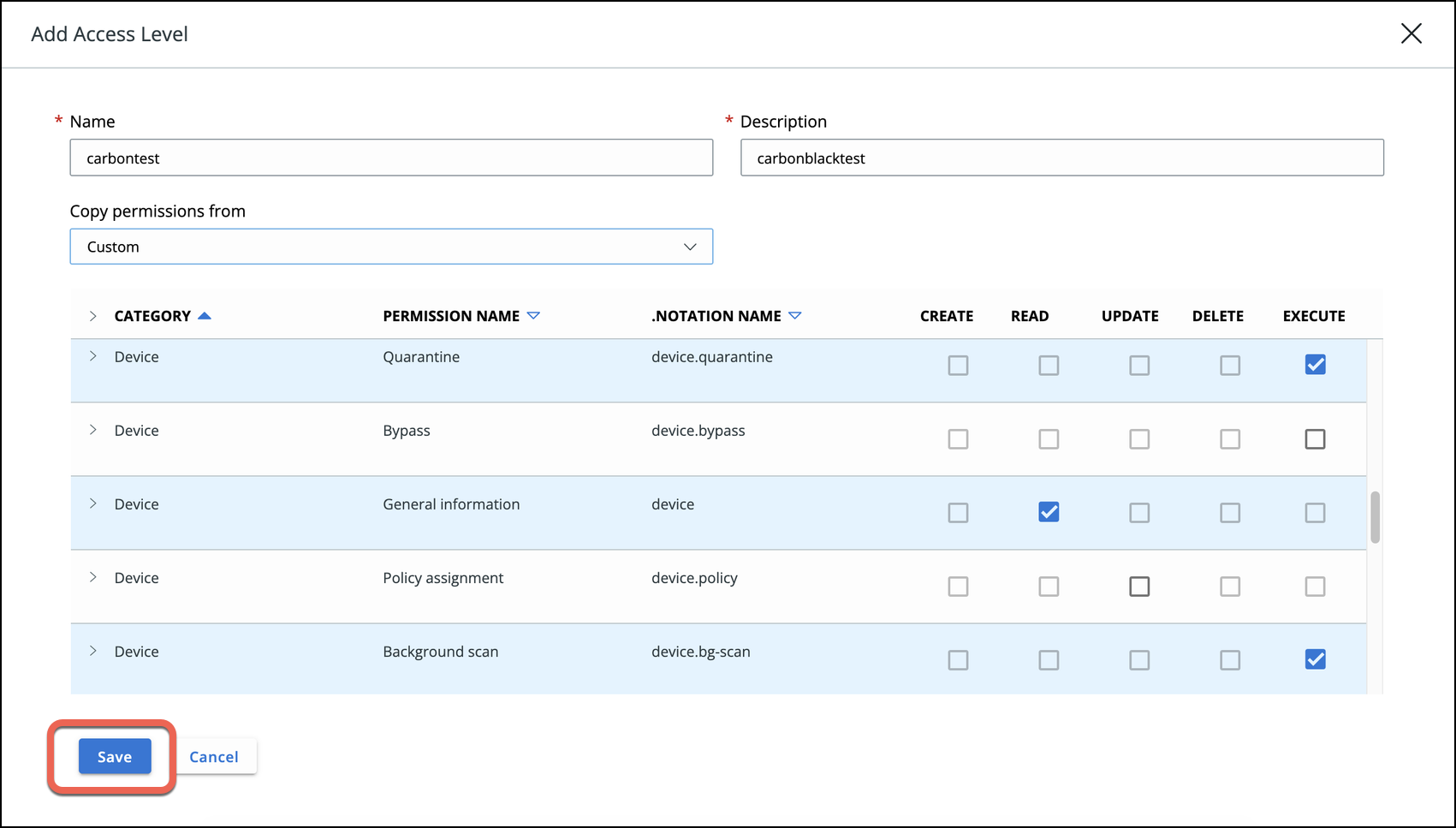Open Copy permissions from dropdown

(391, 247)
